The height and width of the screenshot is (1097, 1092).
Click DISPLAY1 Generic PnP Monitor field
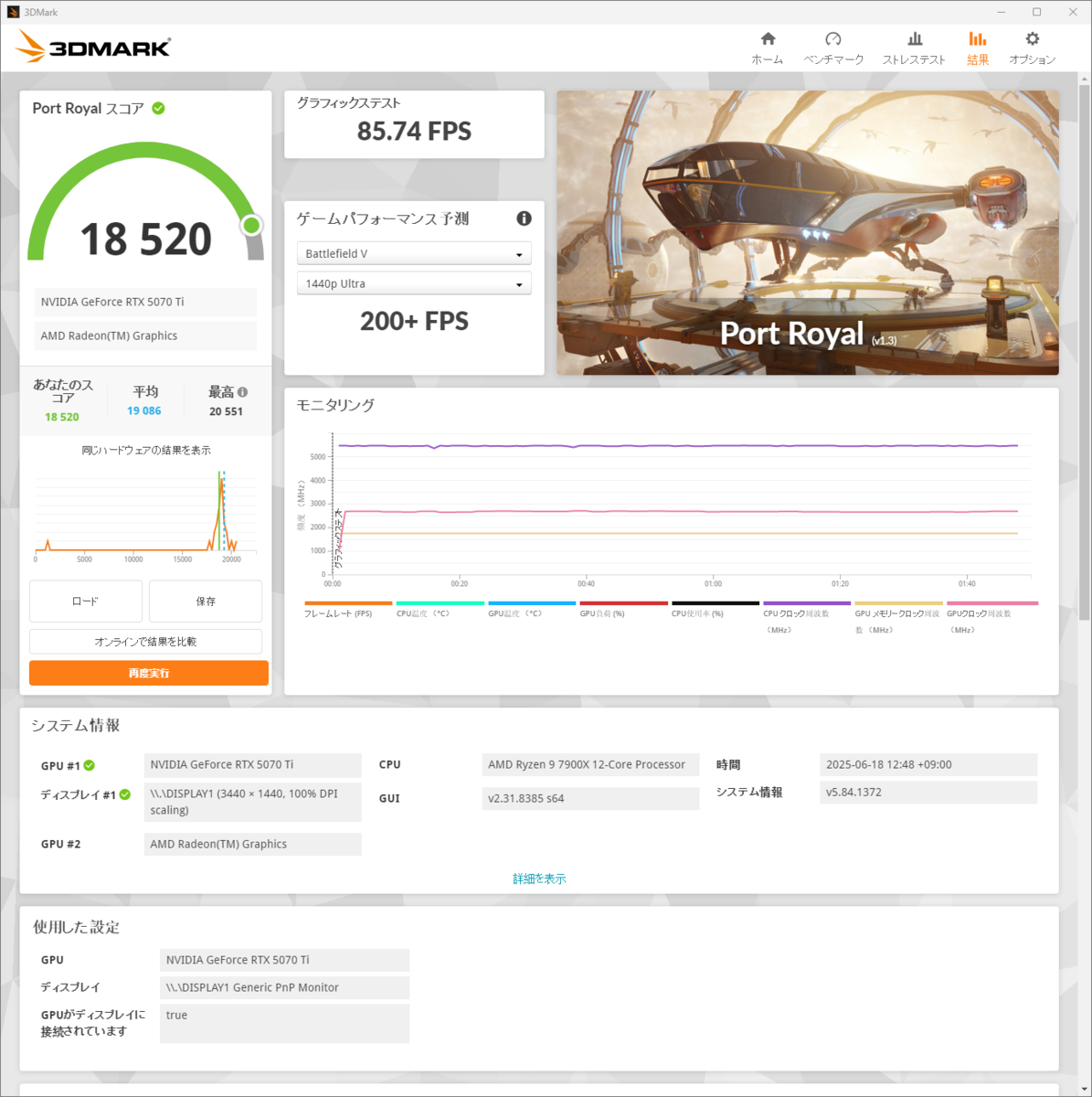[x=284, y=987]
